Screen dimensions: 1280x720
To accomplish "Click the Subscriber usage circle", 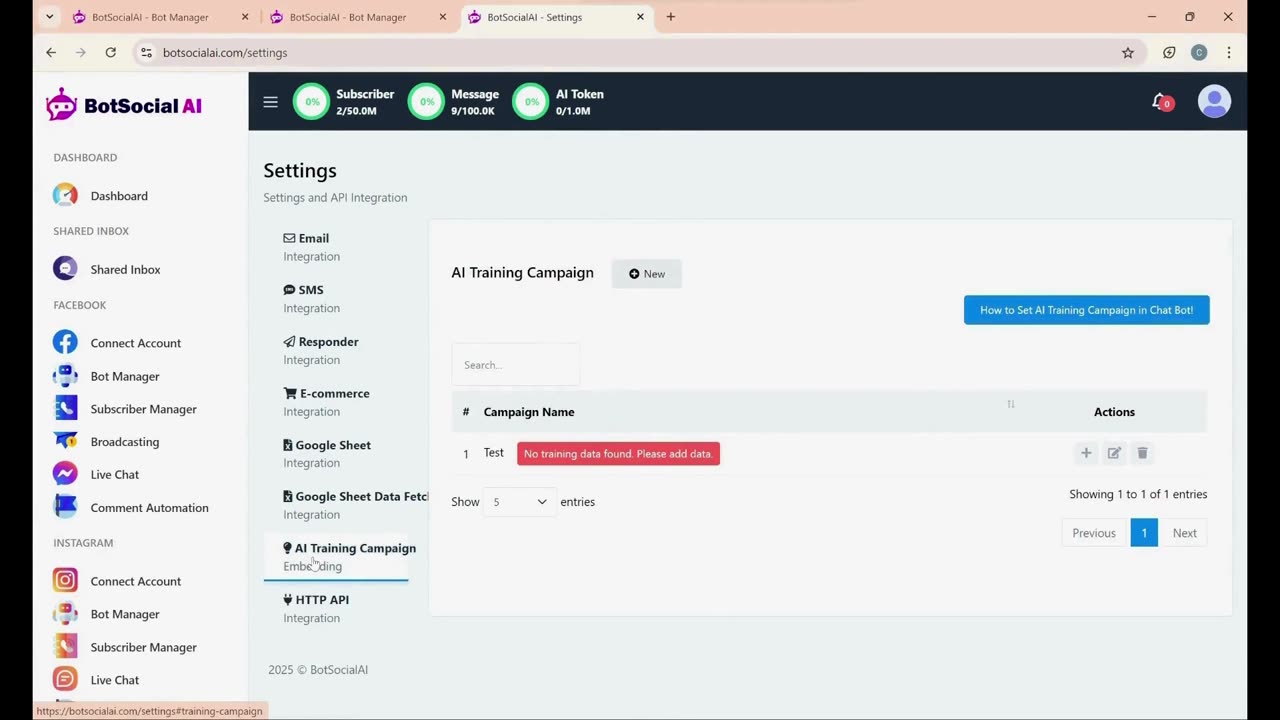I will pos(311,102).
